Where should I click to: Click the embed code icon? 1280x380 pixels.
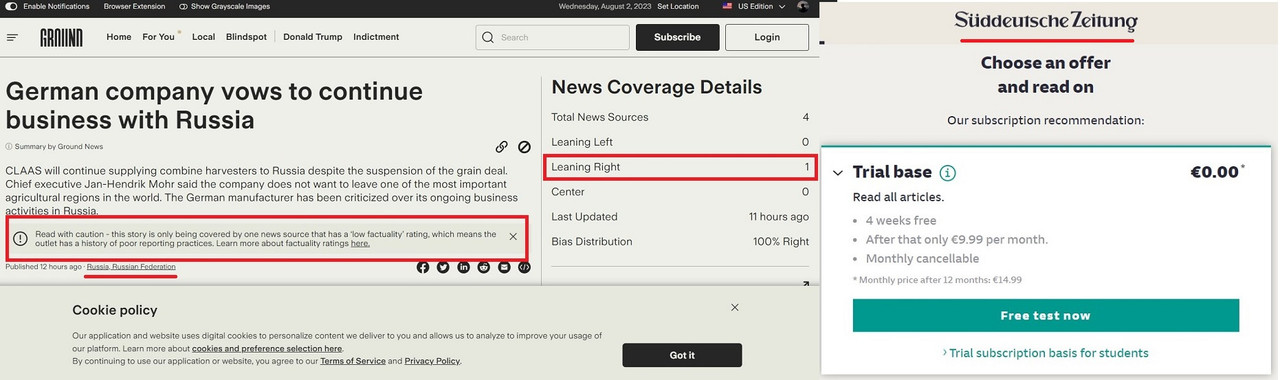pyautogui.click(x=524, y=267)
